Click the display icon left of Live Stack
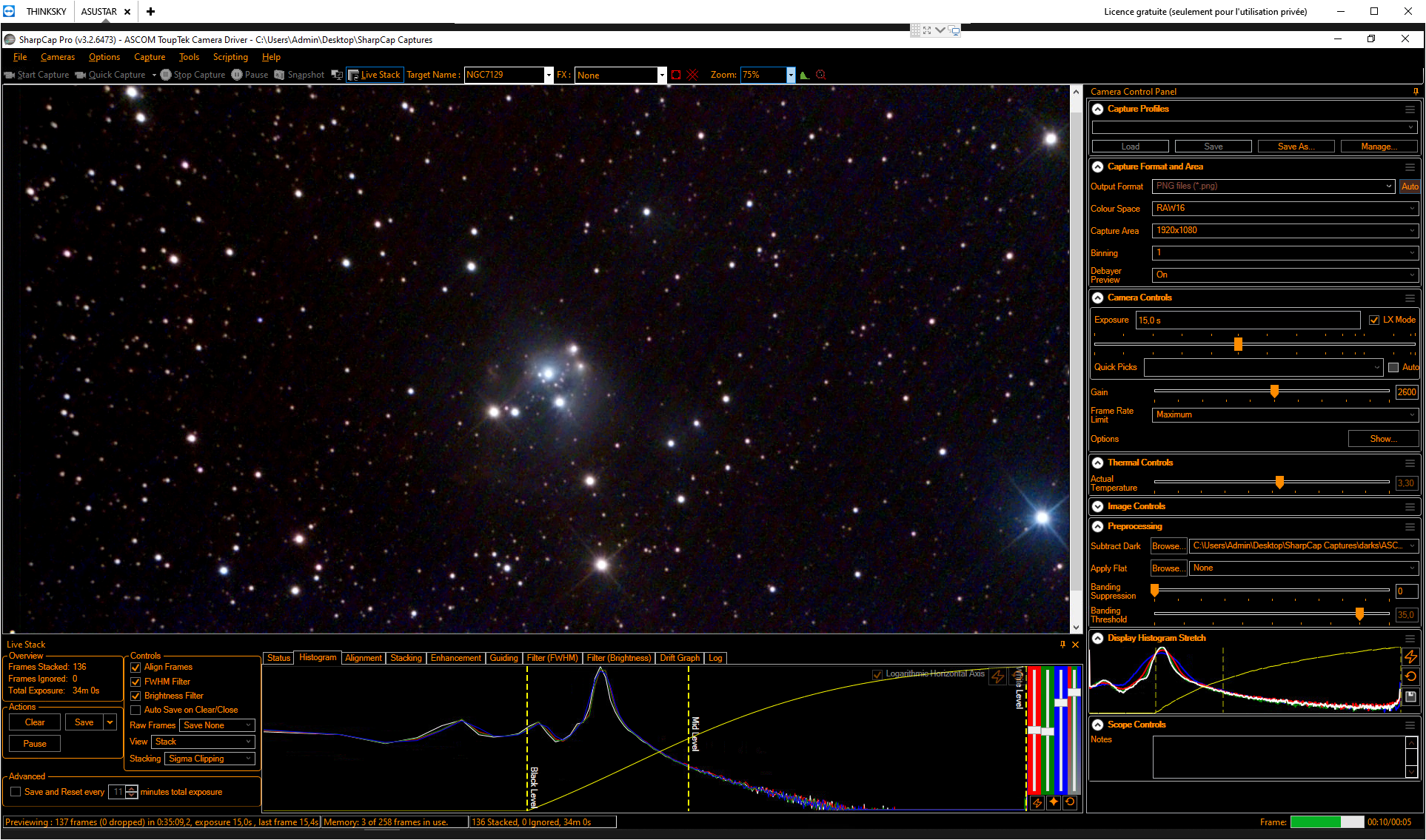Screen dimensions: 1426x840 click(337, 75)
